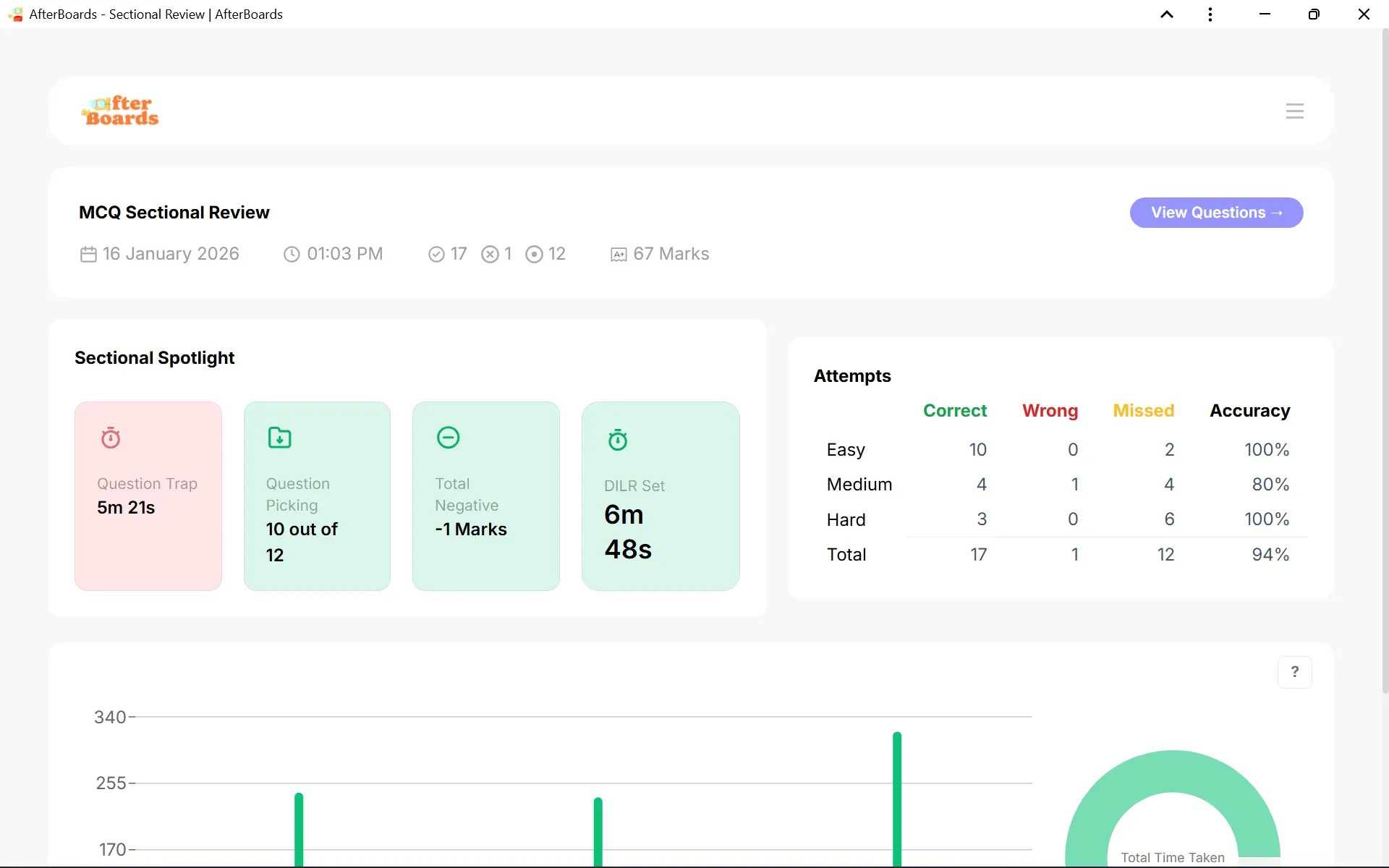1389x868 pixels.
Task: Click the View Questions button
Action: (x=1216, y=213)
